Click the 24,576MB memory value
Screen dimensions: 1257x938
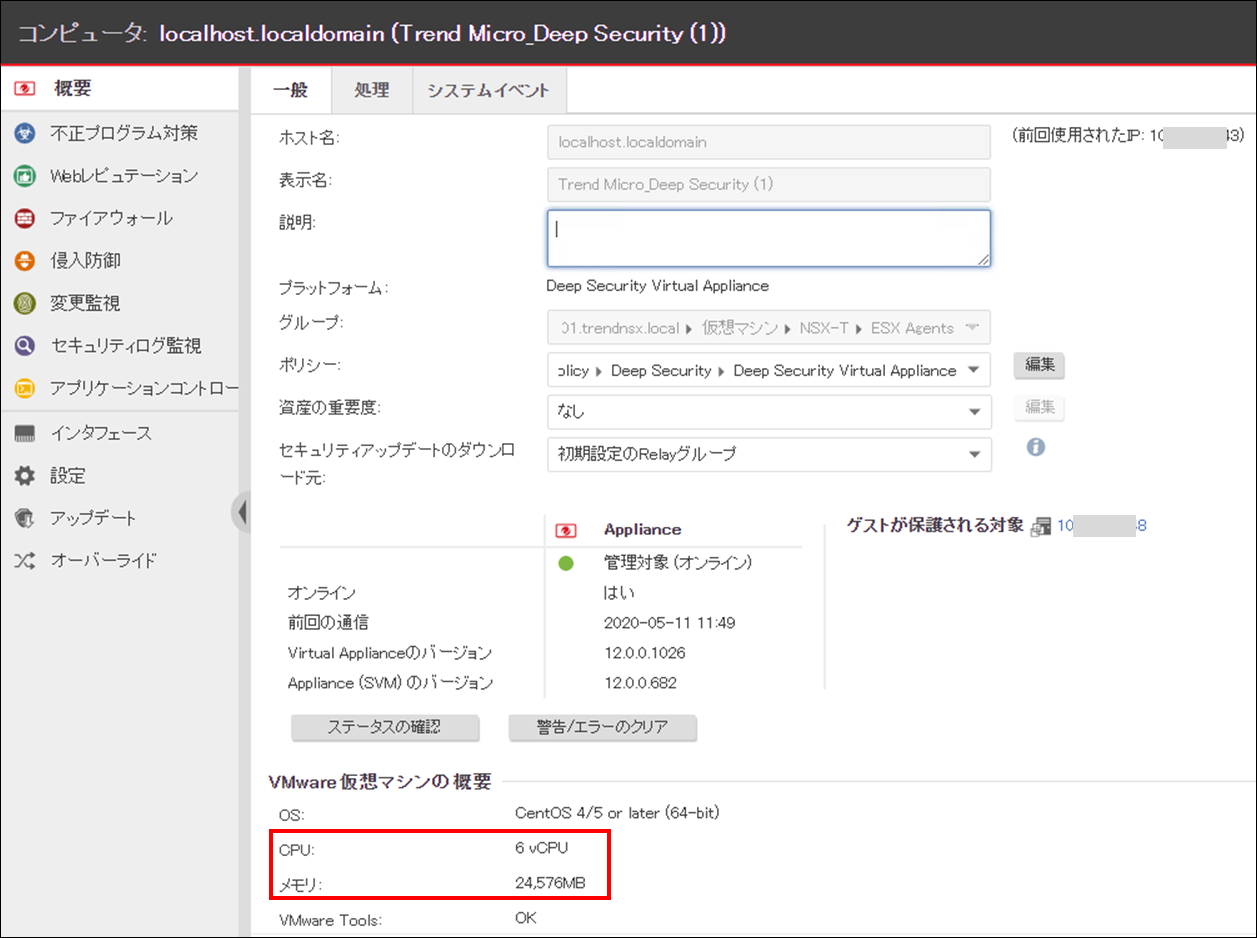pos(550,883)
